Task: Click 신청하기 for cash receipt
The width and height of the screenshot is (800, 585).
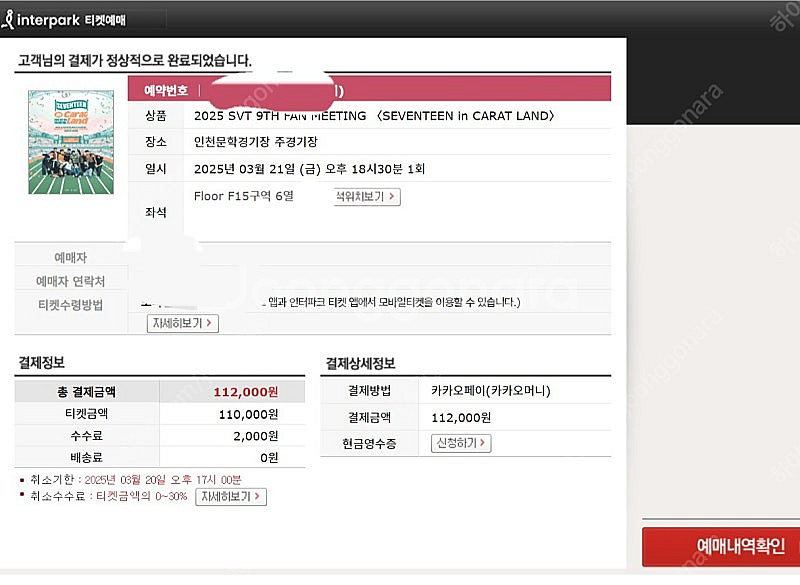Action: tap(461, 443)
